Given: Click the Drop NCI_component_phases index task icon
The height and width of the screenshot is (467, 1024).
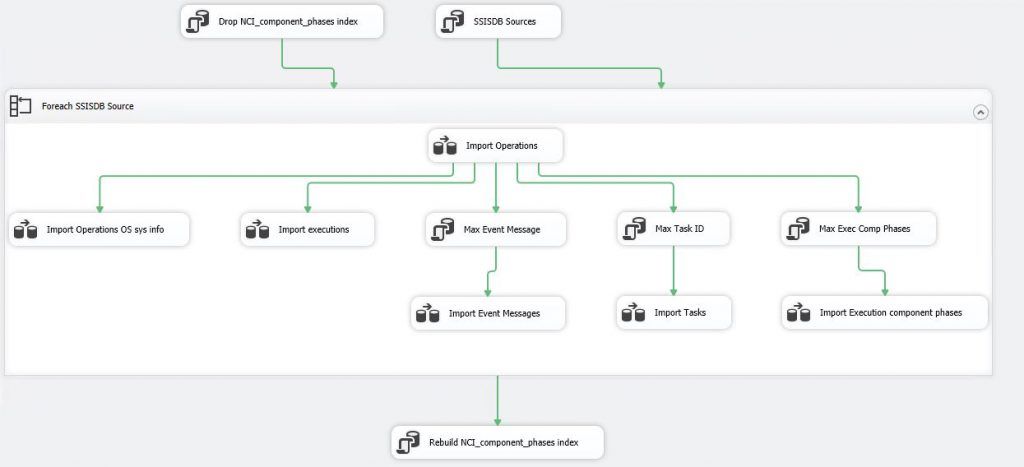Looking at the screenshot, I should tap(199, 22).
